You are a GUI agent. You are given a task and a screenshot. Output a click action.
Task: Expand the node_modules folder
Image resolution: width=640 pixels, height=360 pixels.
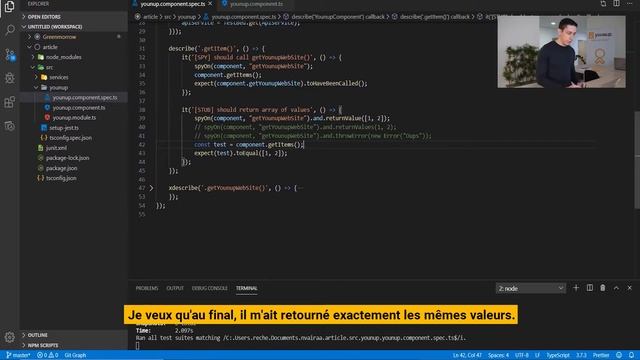[x=63, y=57]
